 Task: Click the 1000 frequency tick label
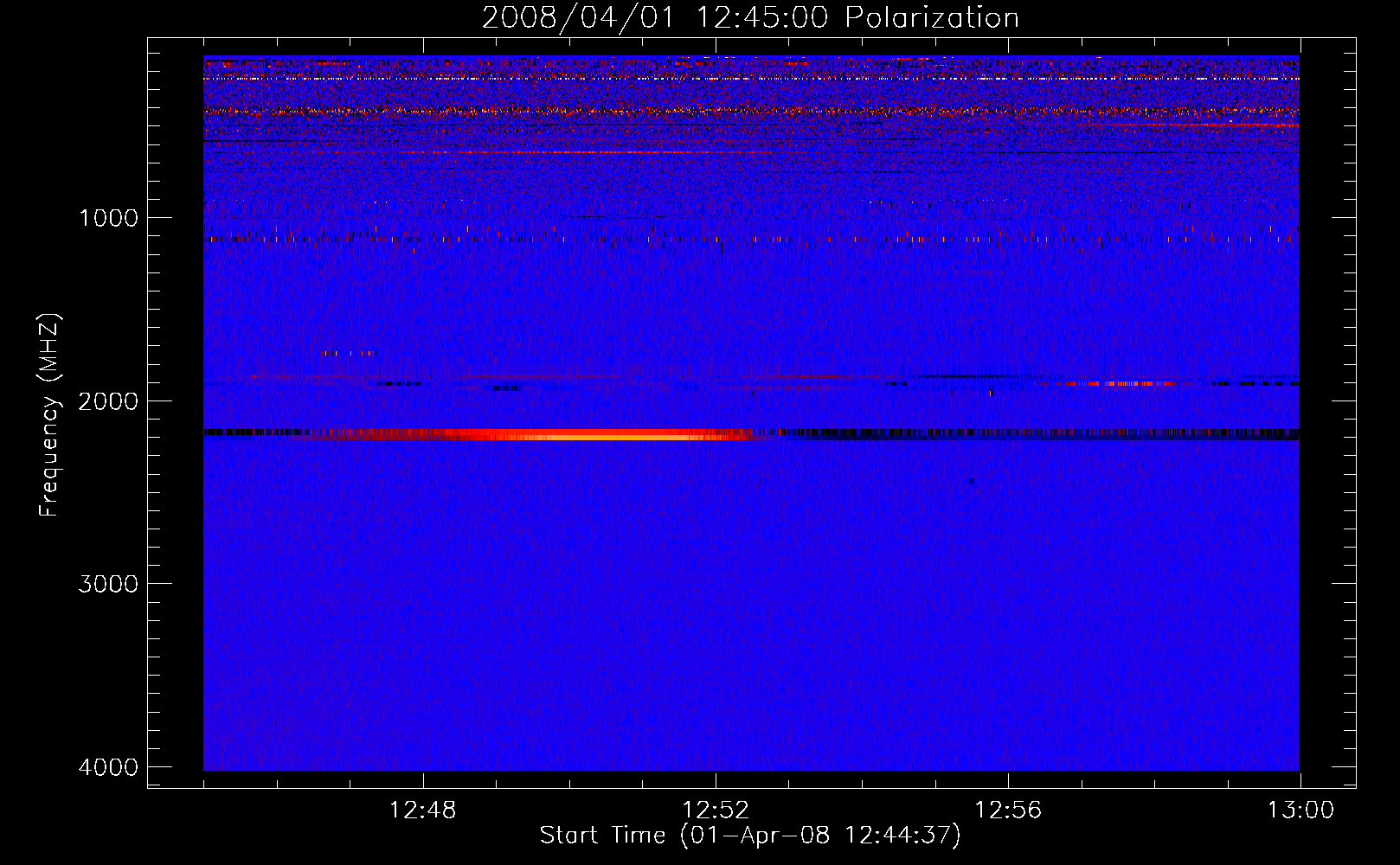click(108, 218)
